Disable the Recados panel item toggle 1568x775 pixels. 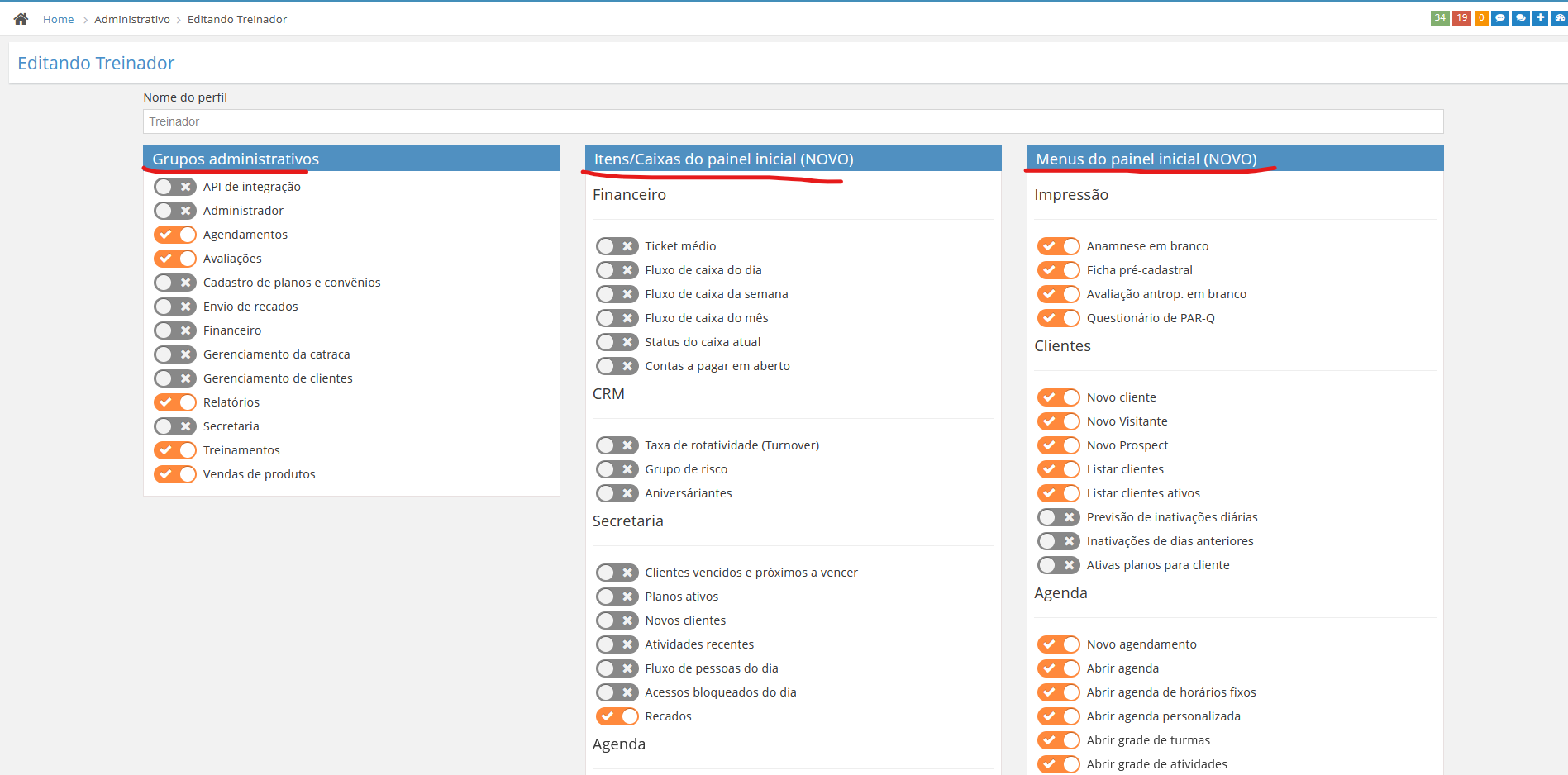tap(617, 716)
